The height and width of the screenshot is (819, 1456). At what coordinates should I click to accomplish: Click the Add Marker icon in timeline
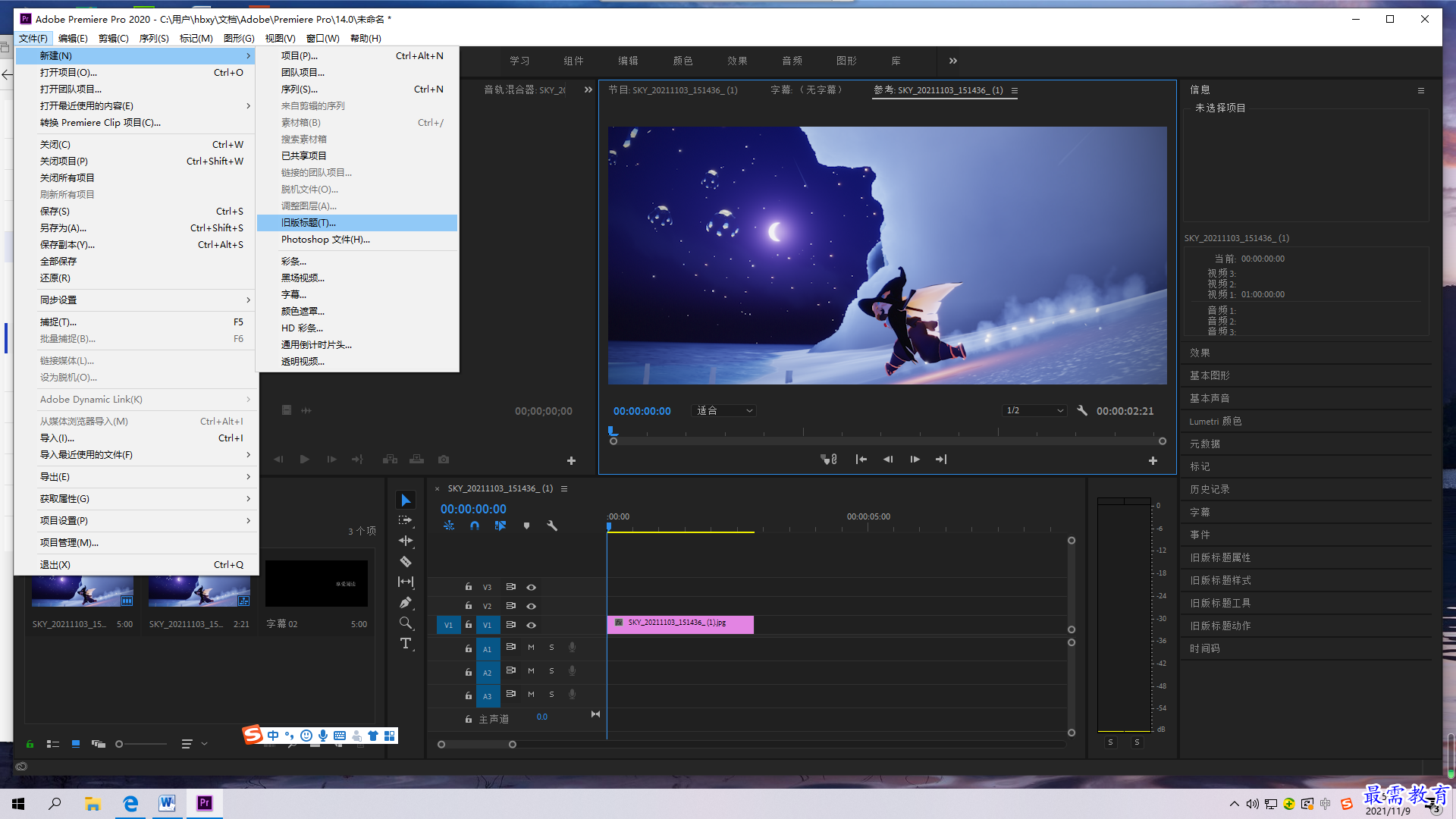(526, 526)
